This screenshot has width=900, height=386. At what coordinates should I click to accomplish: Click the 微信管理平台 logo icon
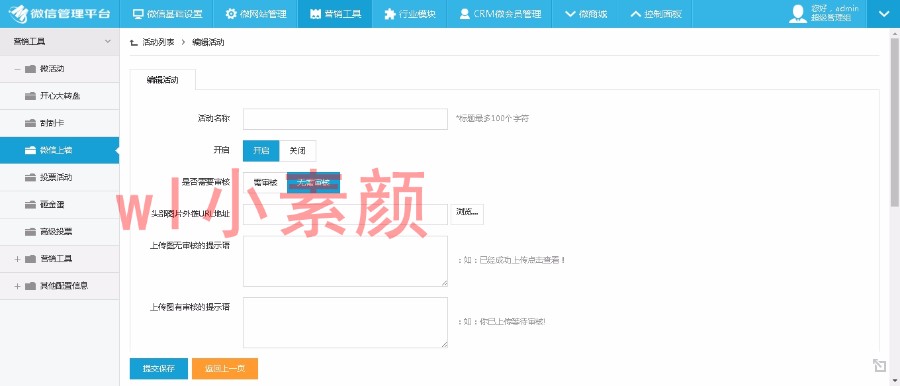(17, 13)
